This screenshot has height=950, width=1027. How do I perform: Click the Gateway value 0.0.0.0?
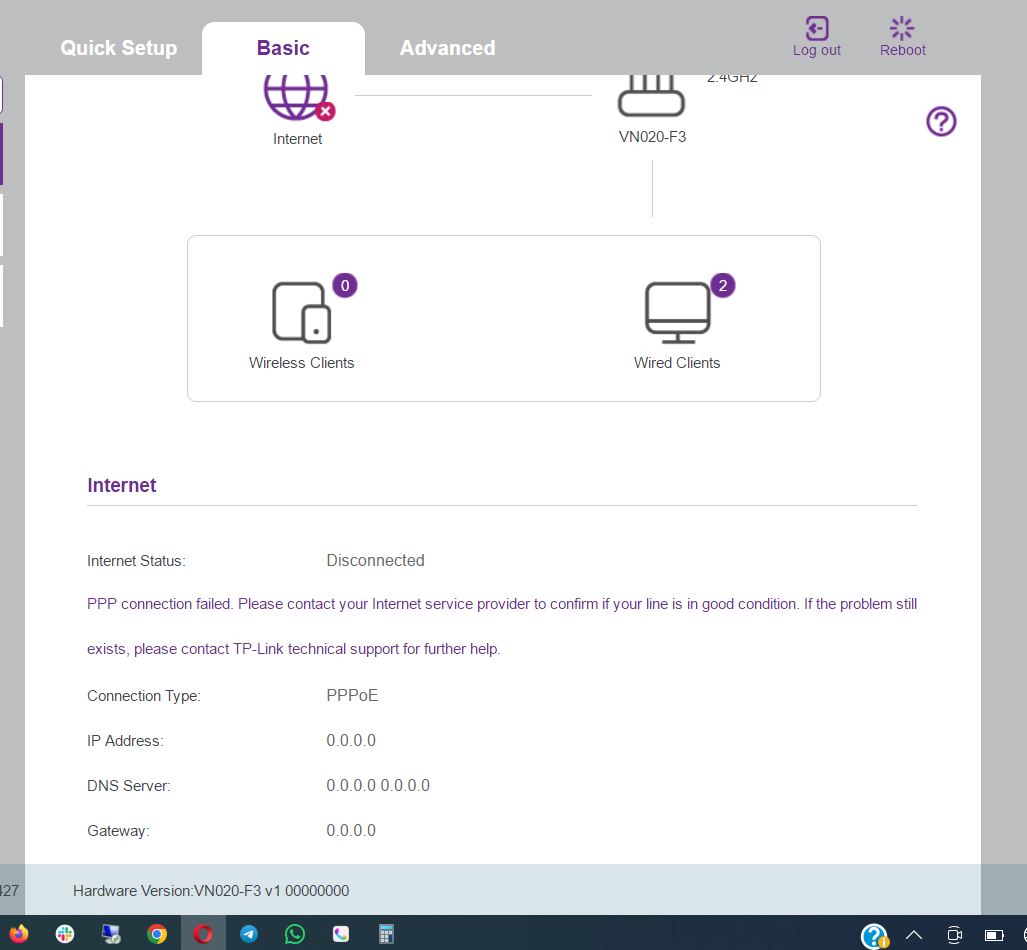pos(351,831)
